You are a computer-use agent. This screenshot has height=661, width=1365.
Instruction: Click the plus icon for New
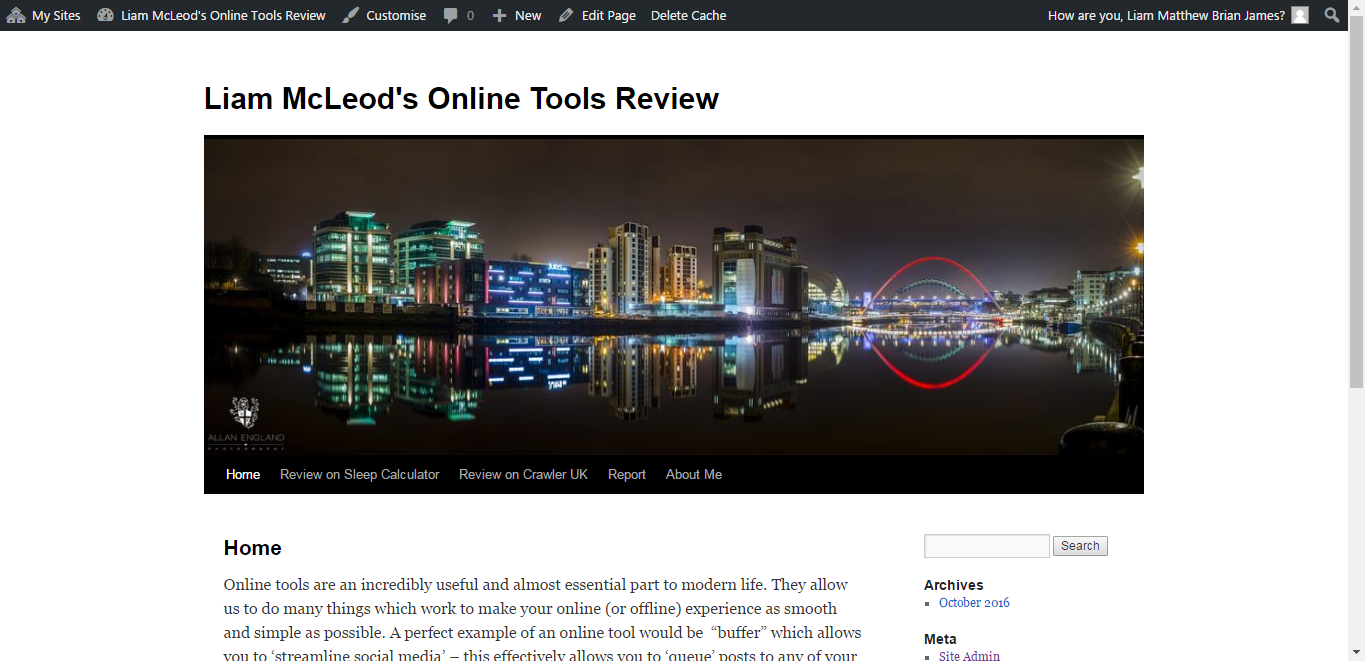click(500, 15)
